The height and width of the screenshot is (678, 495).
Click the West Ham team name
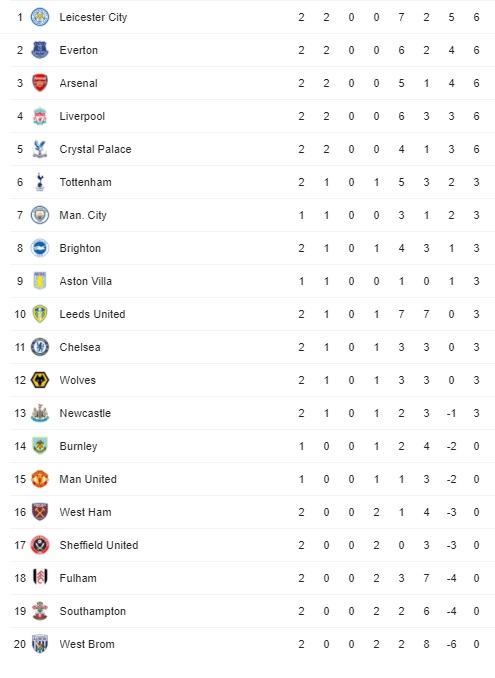[x=86, y=512]
